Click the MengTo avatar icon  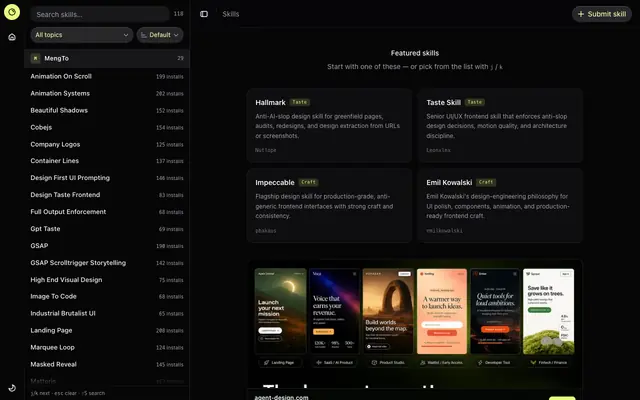(36, 58)
